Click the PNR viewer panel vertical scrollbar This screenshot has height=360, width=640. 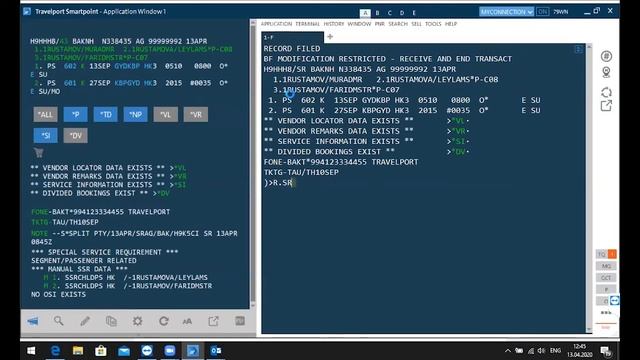[253, 163]
